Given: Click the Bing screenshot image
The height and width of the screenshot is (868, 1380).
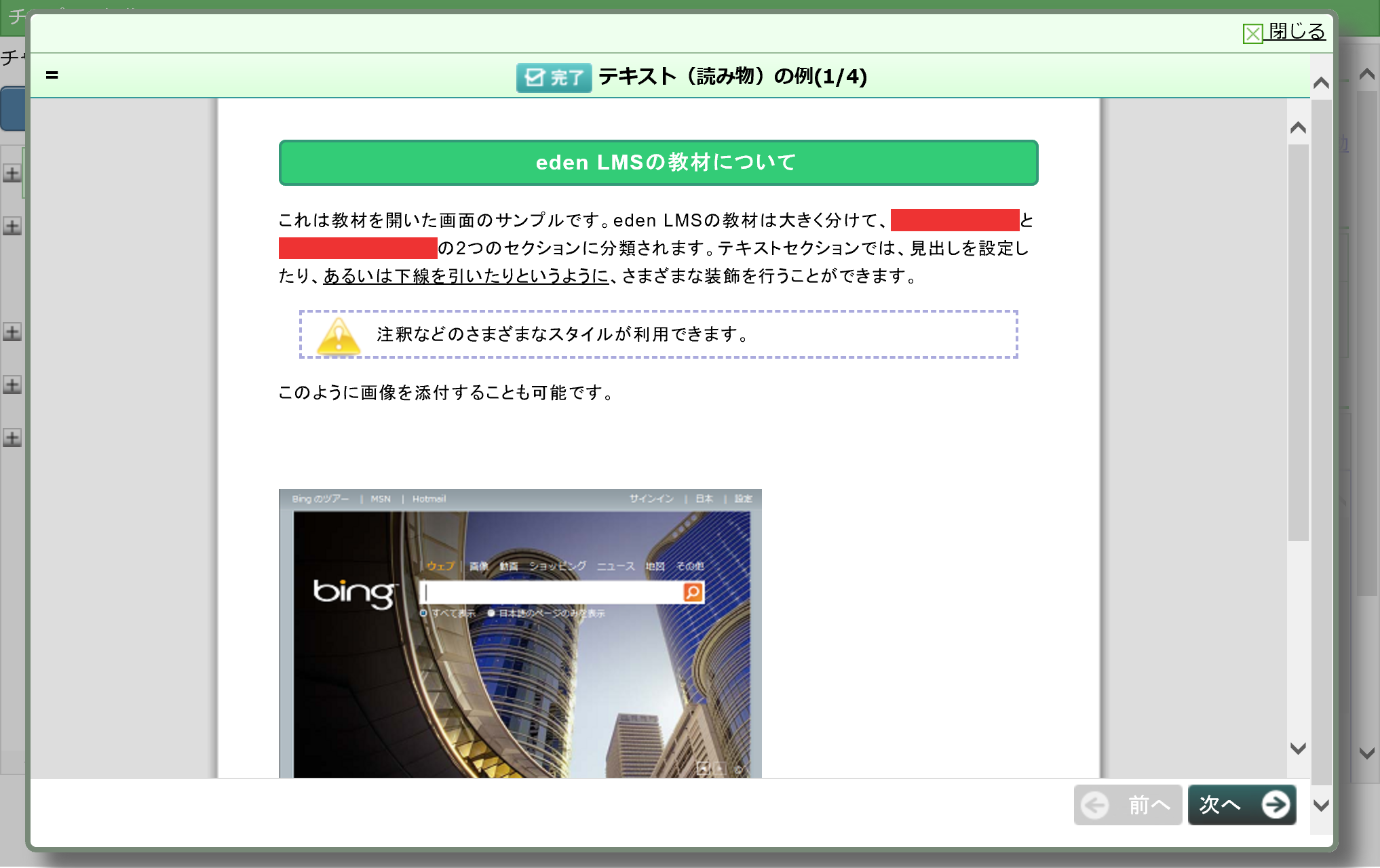Looking at the screenshot, I should pos(520,633).
